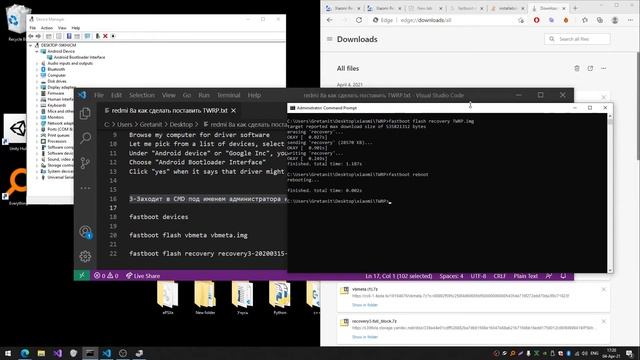Open the Selection menu in VS Code
The height and width of the screenshot is (360, 640).
point(142,95)
